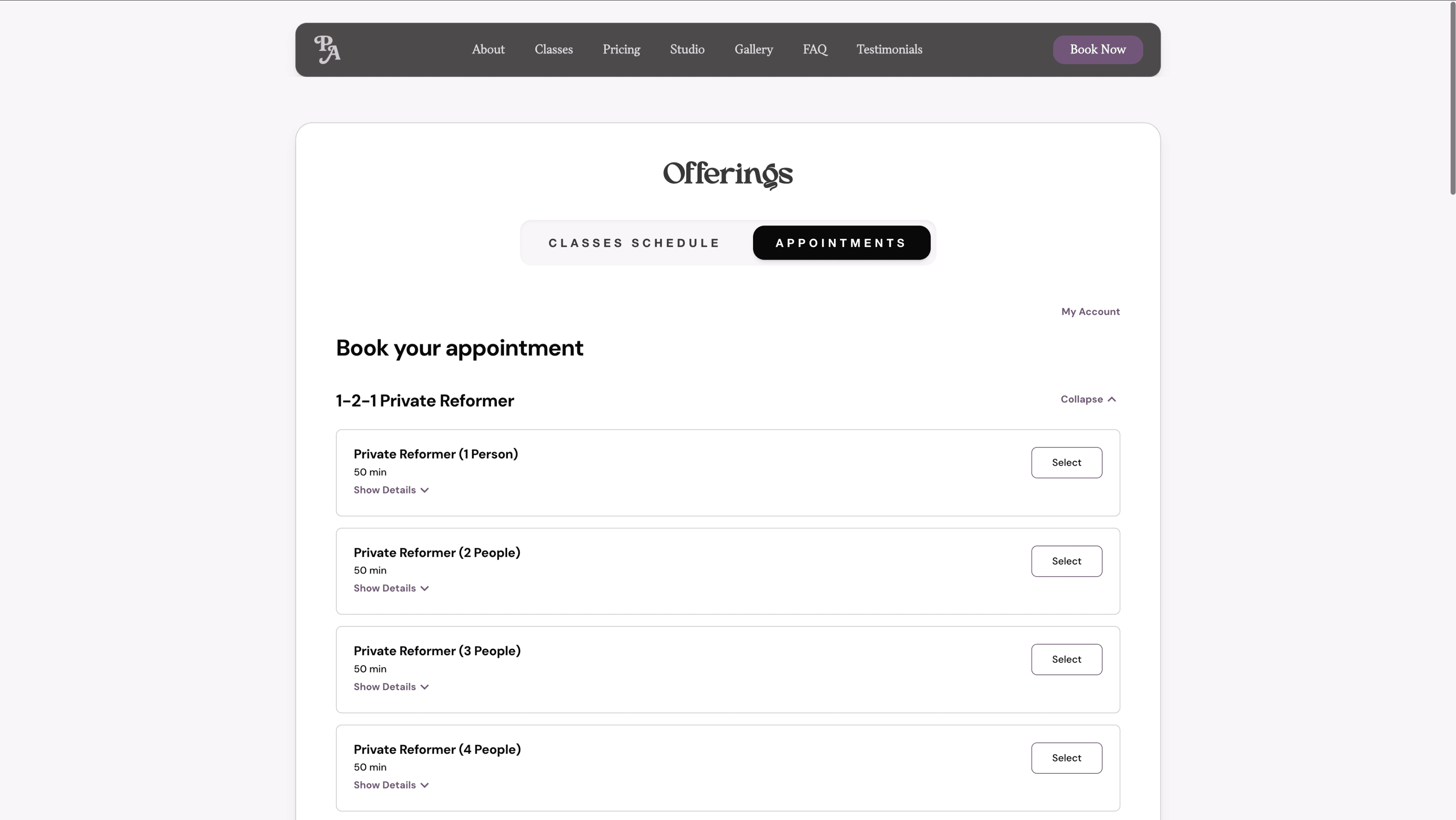Click the Testimonials navigation link
This screenshot has height=820, width=1456.
[889, 50]
